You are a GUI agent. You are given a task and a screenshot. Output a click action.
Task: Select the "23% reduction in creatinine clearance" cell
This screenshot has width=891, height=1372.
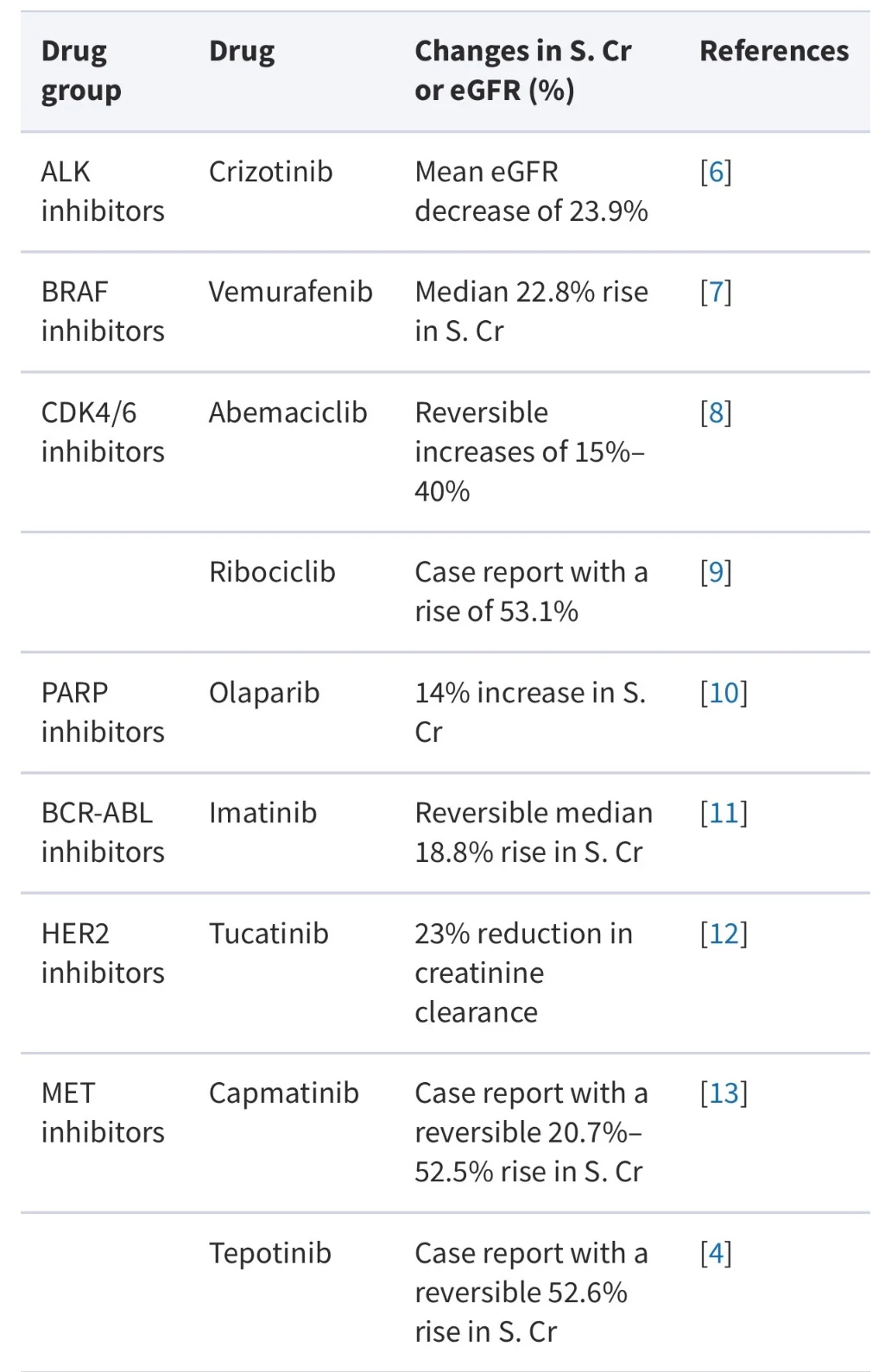[523, 972]
